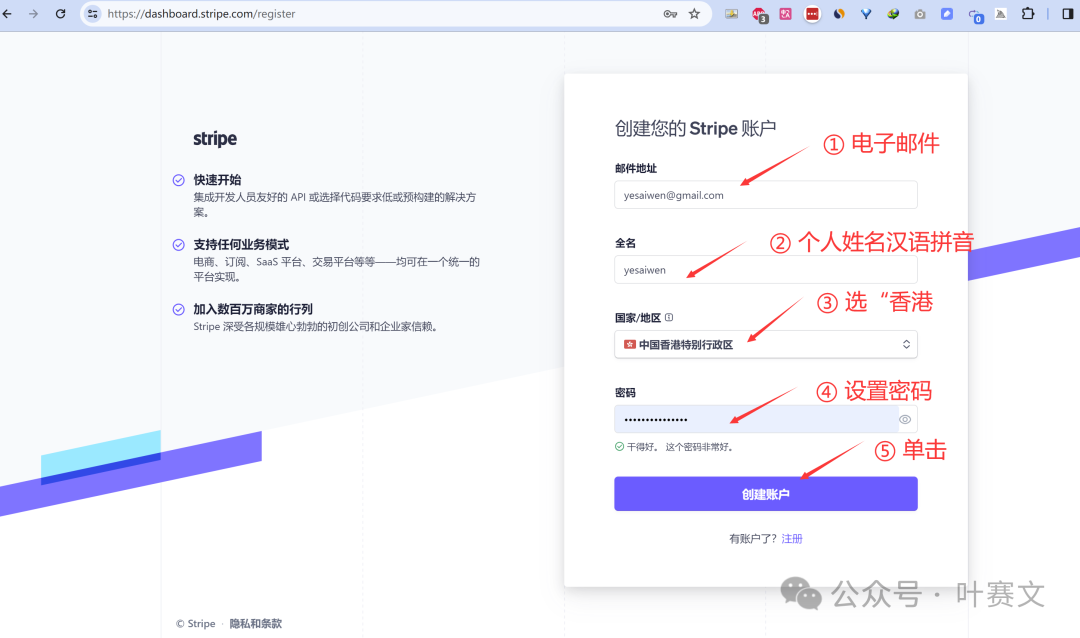The width and height of the screenshot is (1080, 638).
Task: Click the AdBlock extension icon
Action: click(x=760, y=14)
